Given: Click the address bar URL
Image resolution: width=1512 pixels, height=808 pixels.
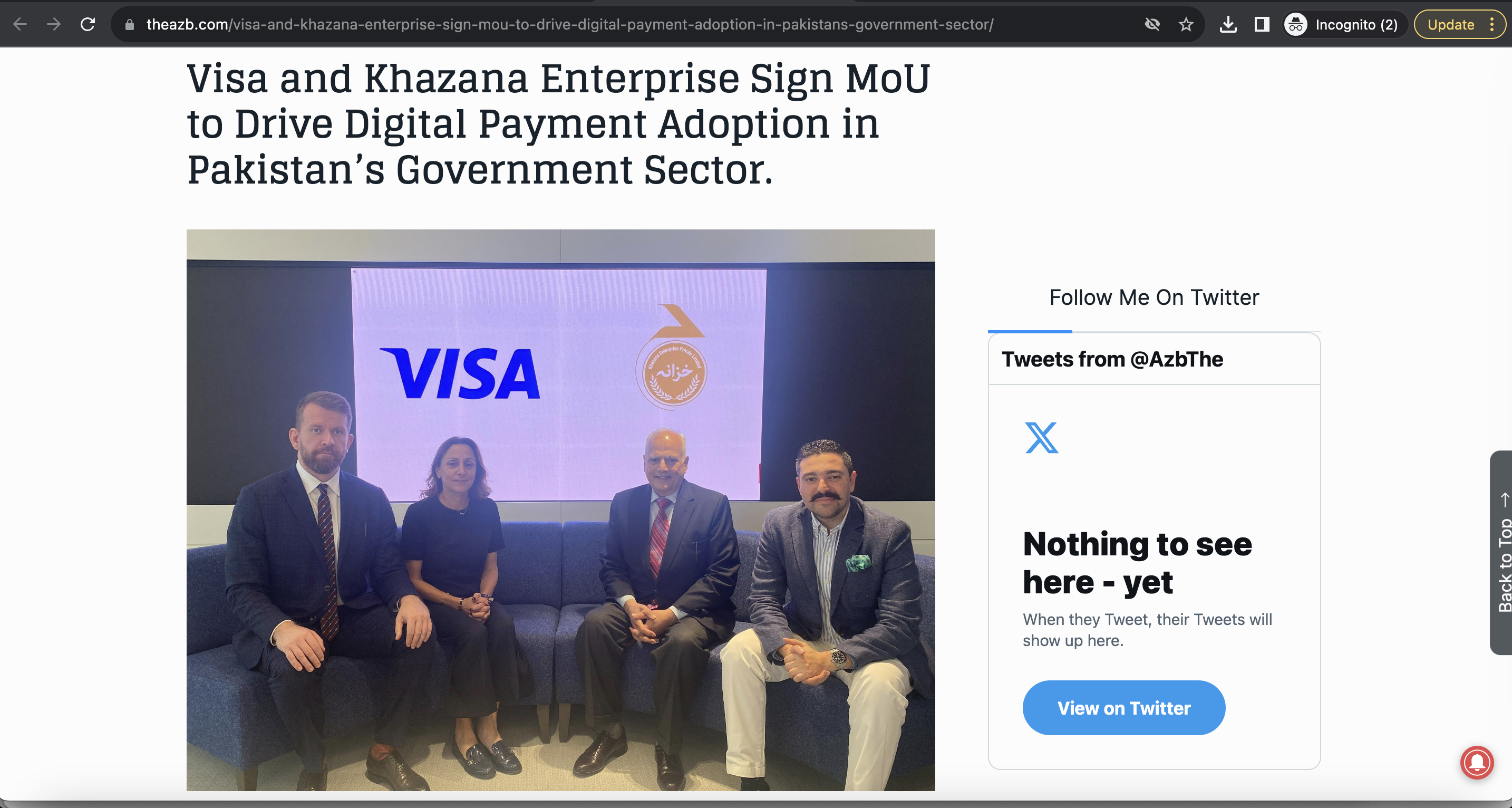Looking at the screenshot, I should [x=569, y=24].
